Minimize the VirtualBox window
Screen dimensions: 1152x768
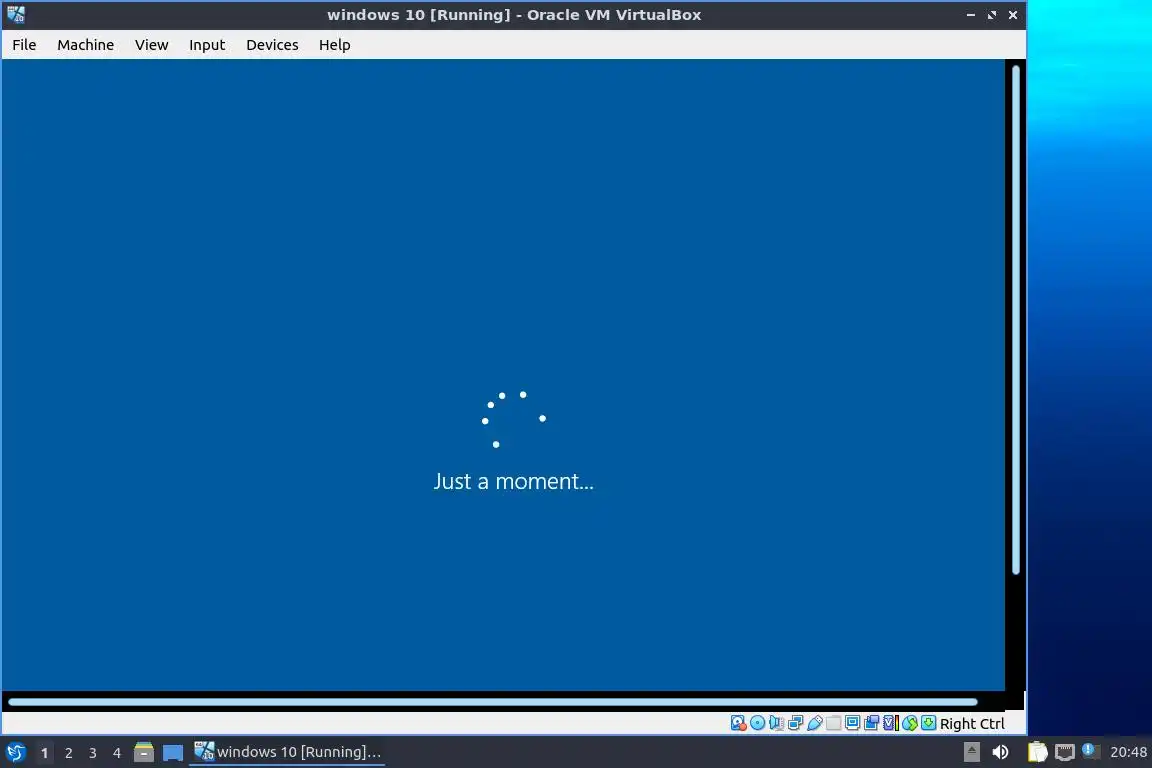tap(971, 15)
